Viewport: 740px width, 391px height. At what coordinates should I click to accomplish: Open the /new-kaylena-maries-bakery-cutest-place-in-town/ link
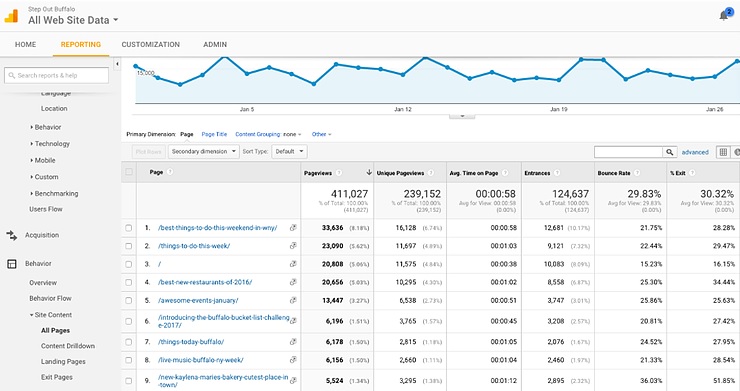223,381
